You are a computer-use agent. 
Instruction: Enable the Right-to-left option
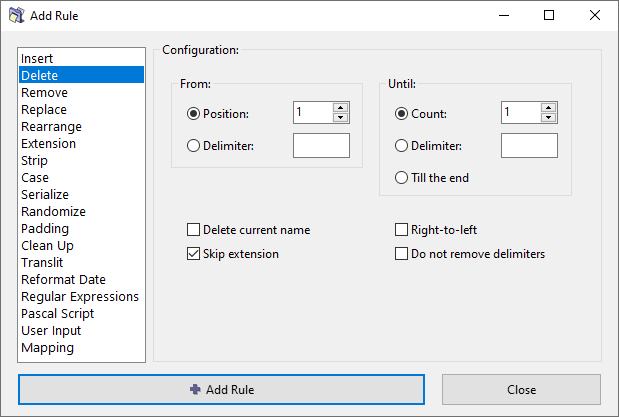point(403,230)
